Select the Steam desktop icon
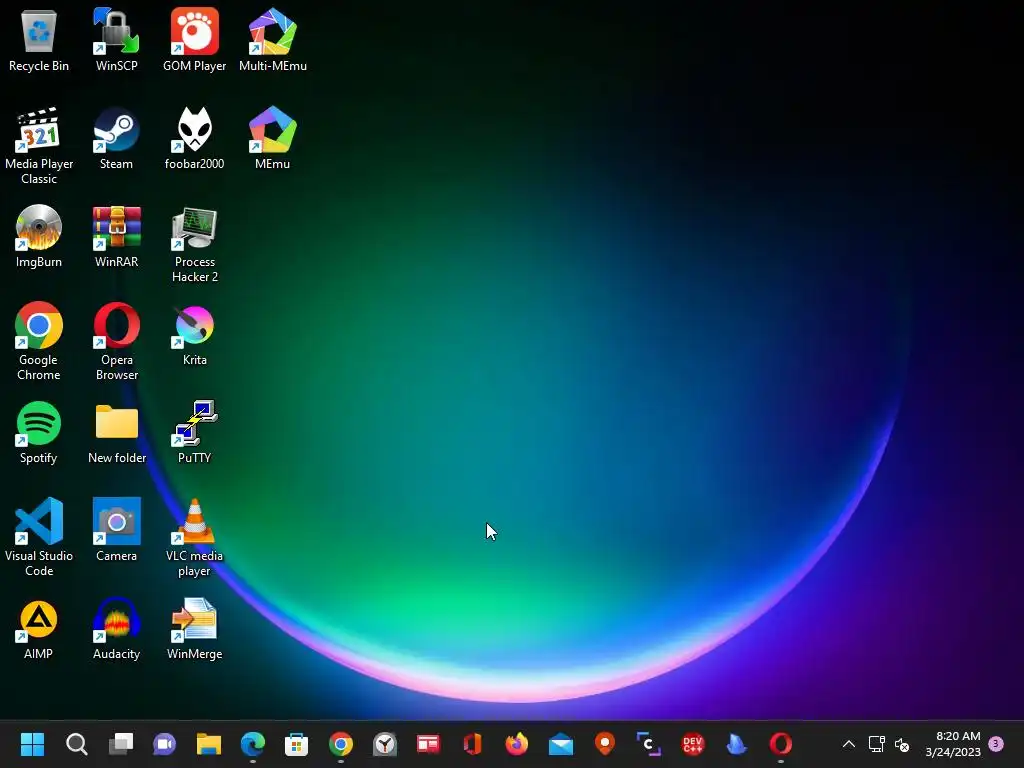The image size is (1024, 768). (116, 138)
